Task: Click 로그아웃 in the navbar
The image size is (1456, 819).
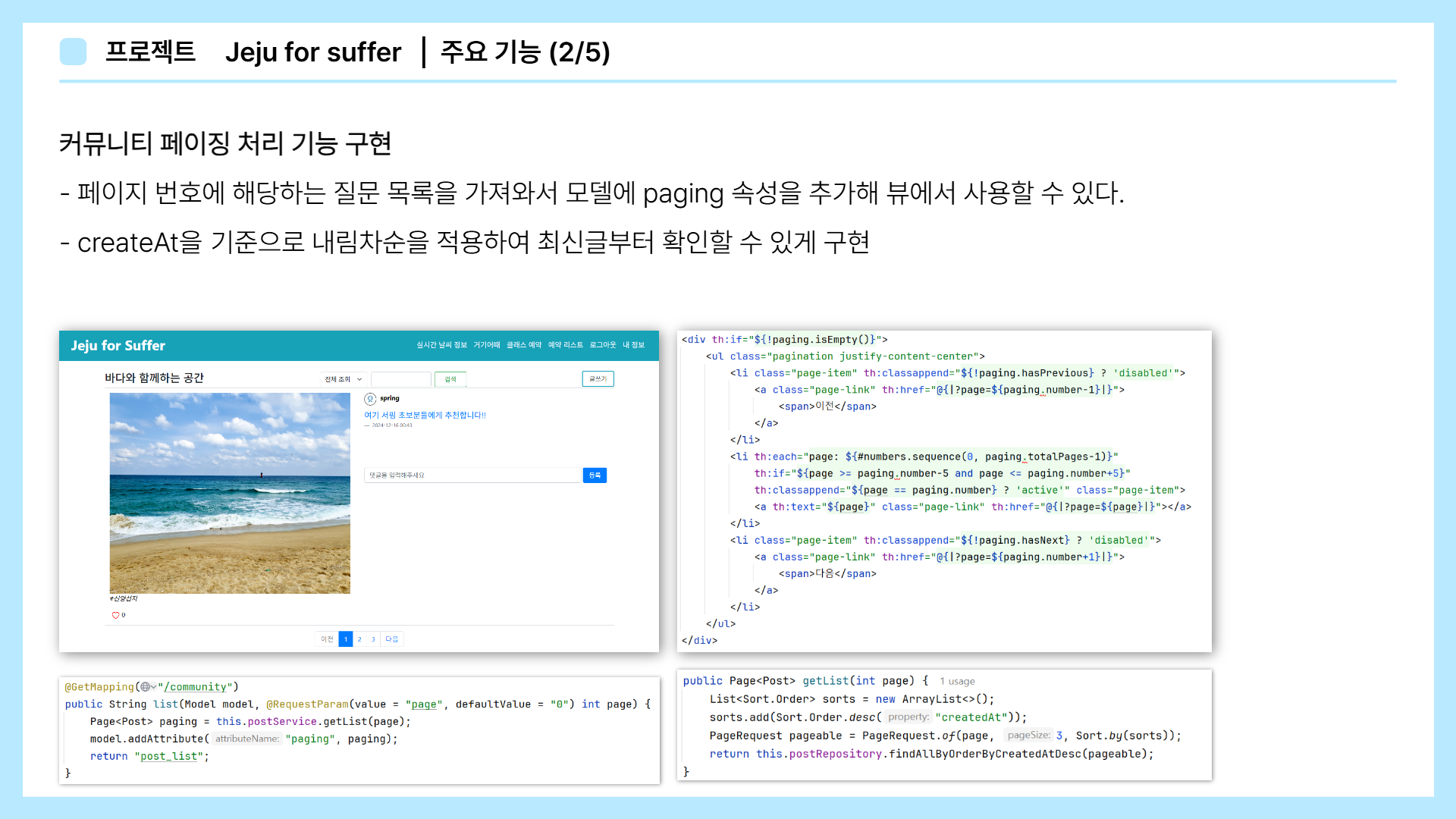Action: pos(603,345)
